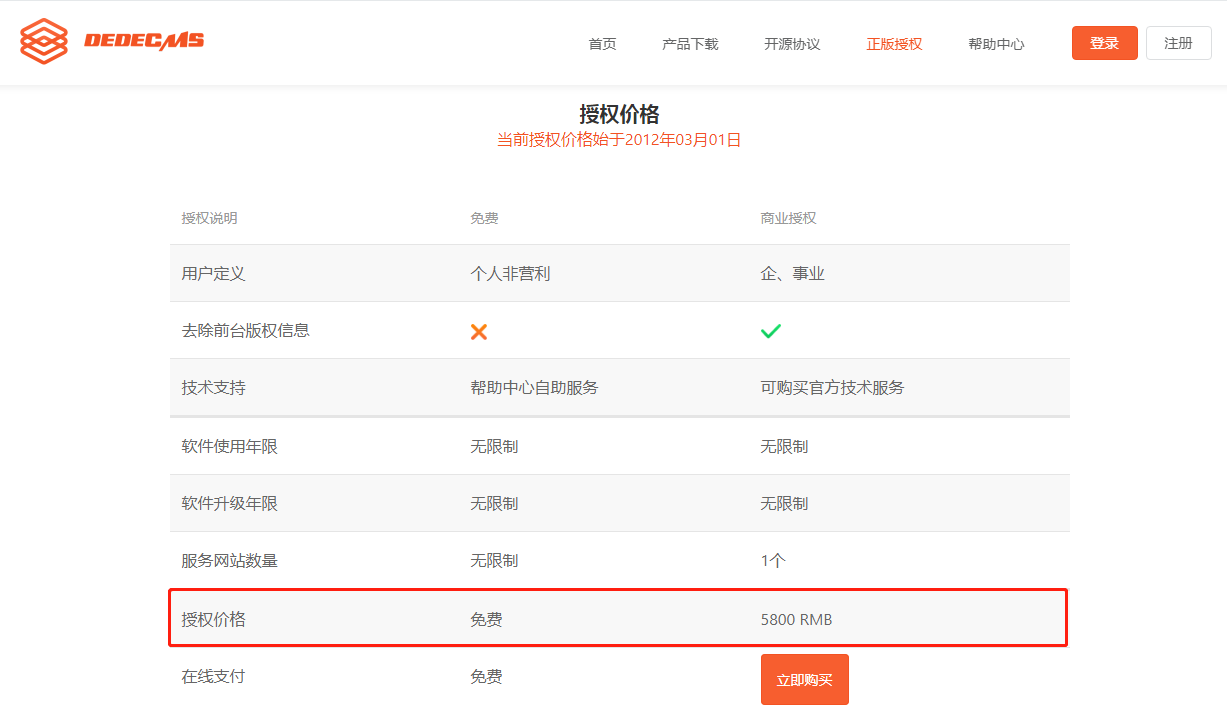This screenshot has width=1227, height=716.
Task: Click the green checkmark in commercial column
Action: (x=771, y=331)
